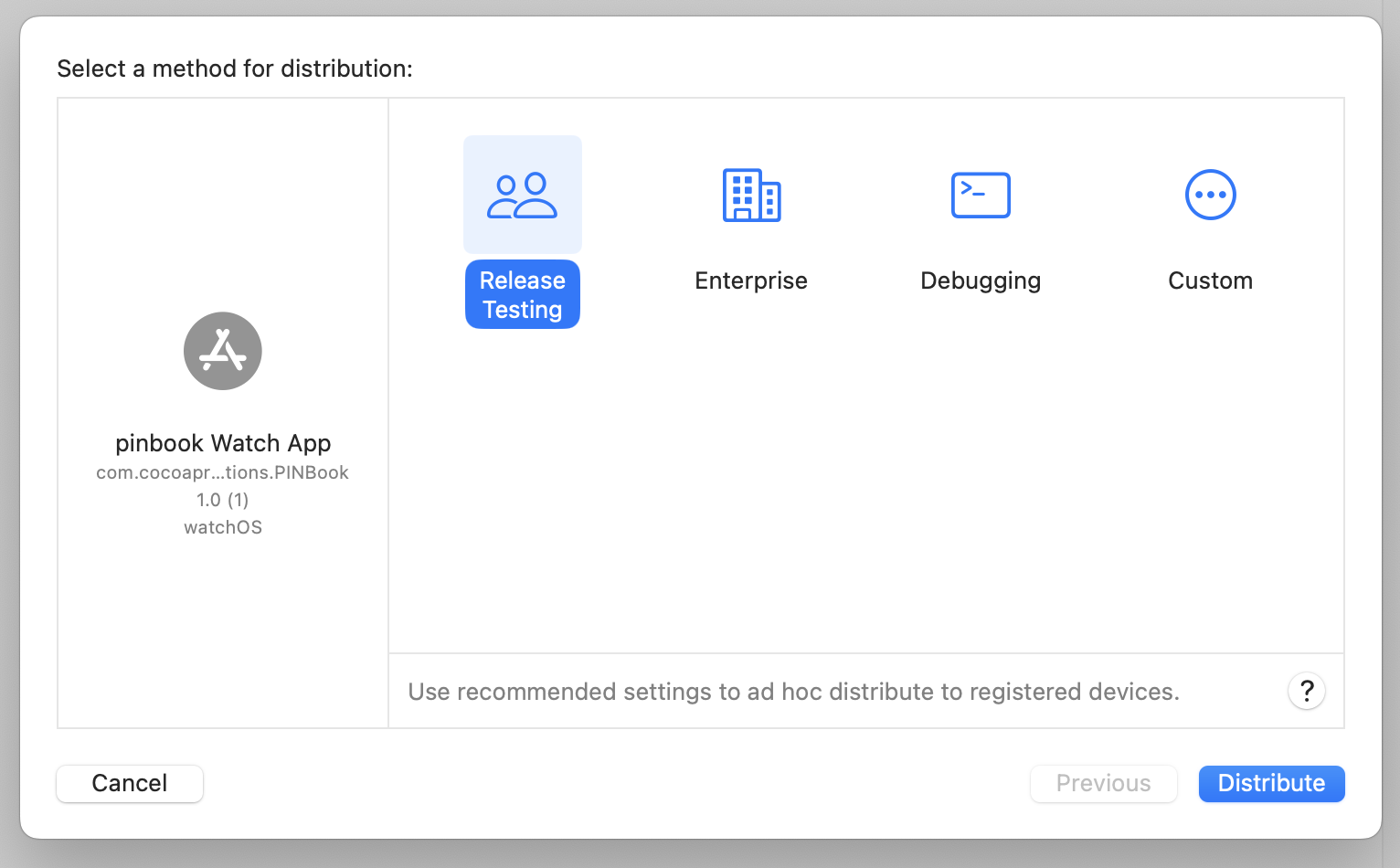Click the com.cocoapr…tions.PINBook bundle identifier
The width and height of the screenshot is (1400, 868).
pyautogui.click(x=223, y=472)
